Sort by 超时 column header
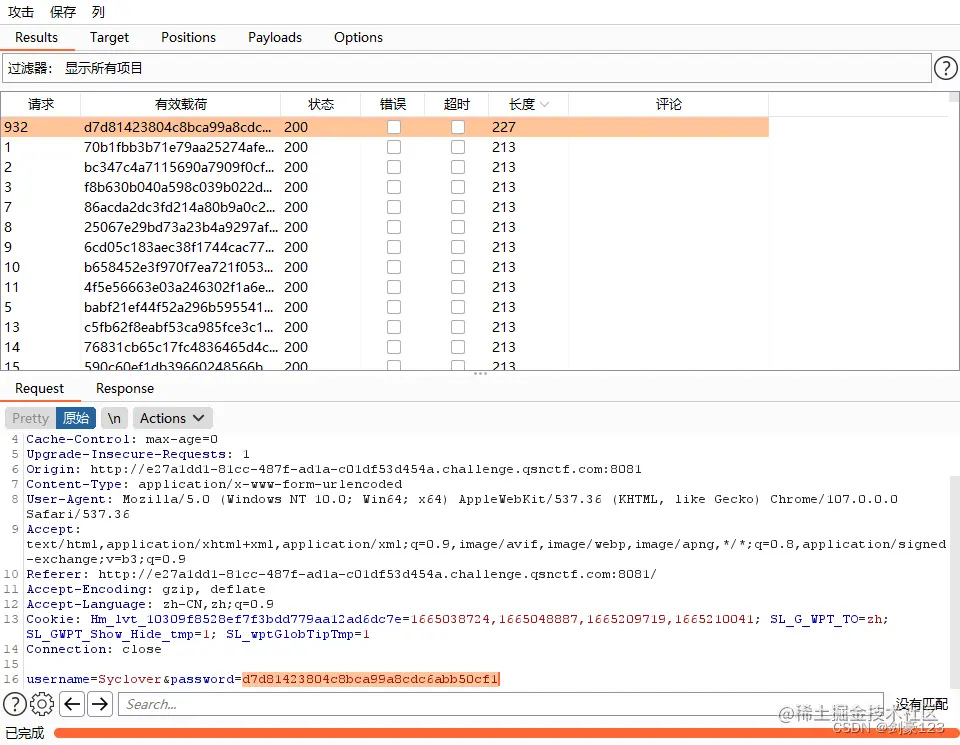Viewport: 960px width, 745px height. tap(457, 105)
